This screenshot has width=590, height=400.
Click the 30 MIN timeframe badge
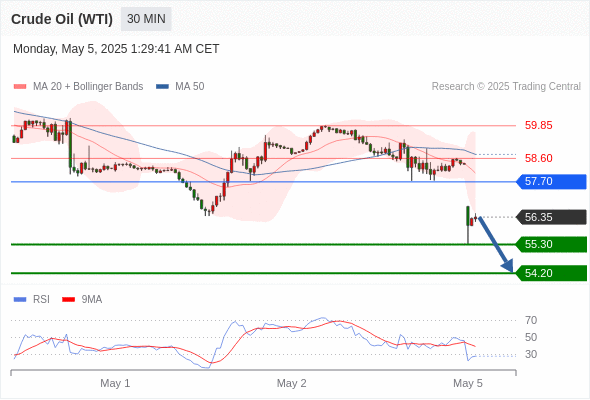pos(146,19)
